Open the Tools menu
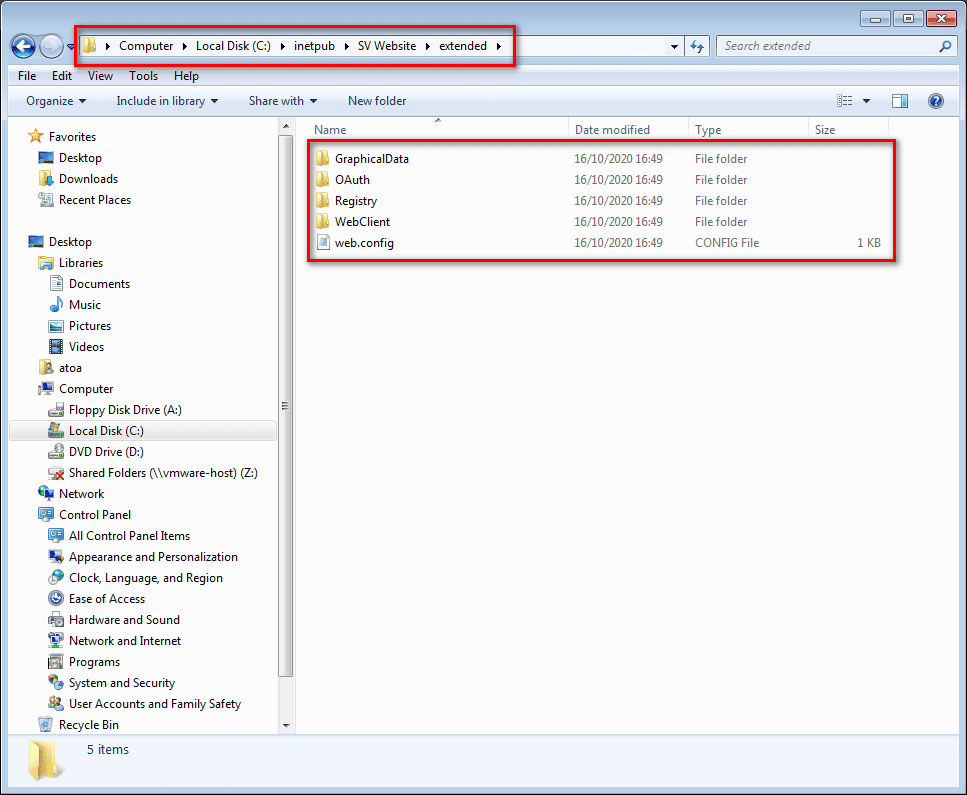Image resolution: width=967 pixels, height=795 pixels. click(143, 76)
